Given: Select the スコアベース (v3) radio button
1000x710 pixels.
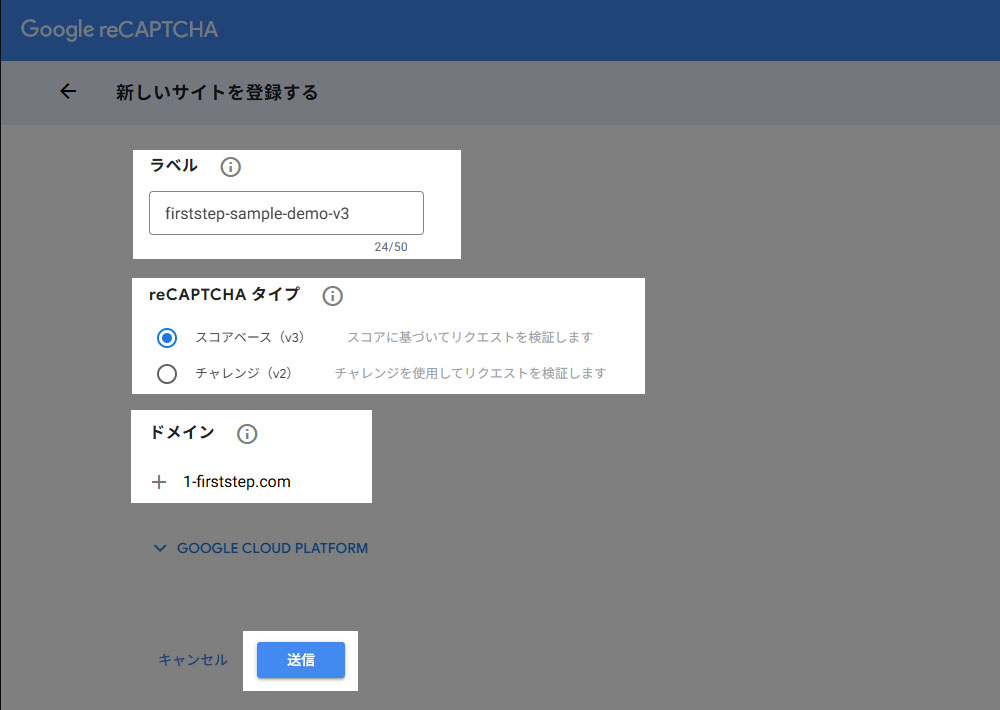Looking at the screenshot, I should pyautogui.click(x=167, y=338).
